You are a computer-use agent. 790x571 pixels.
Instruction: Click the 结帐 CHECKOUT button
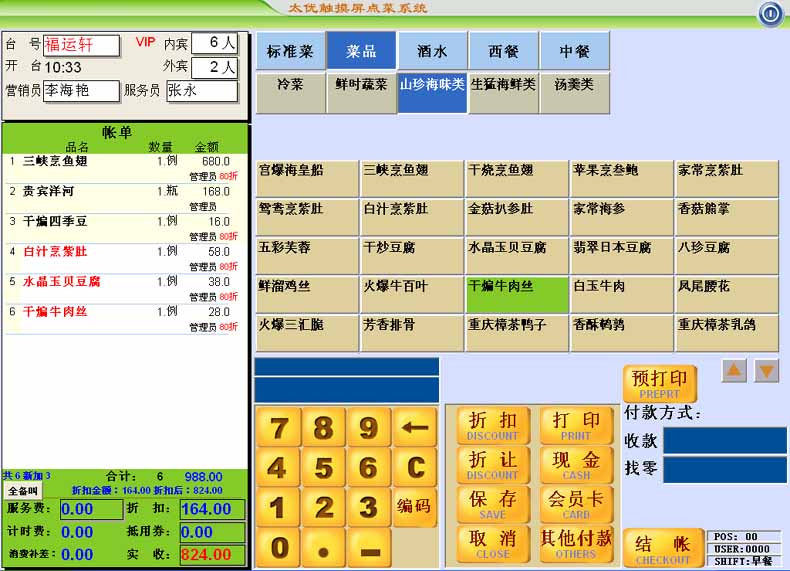663,548
